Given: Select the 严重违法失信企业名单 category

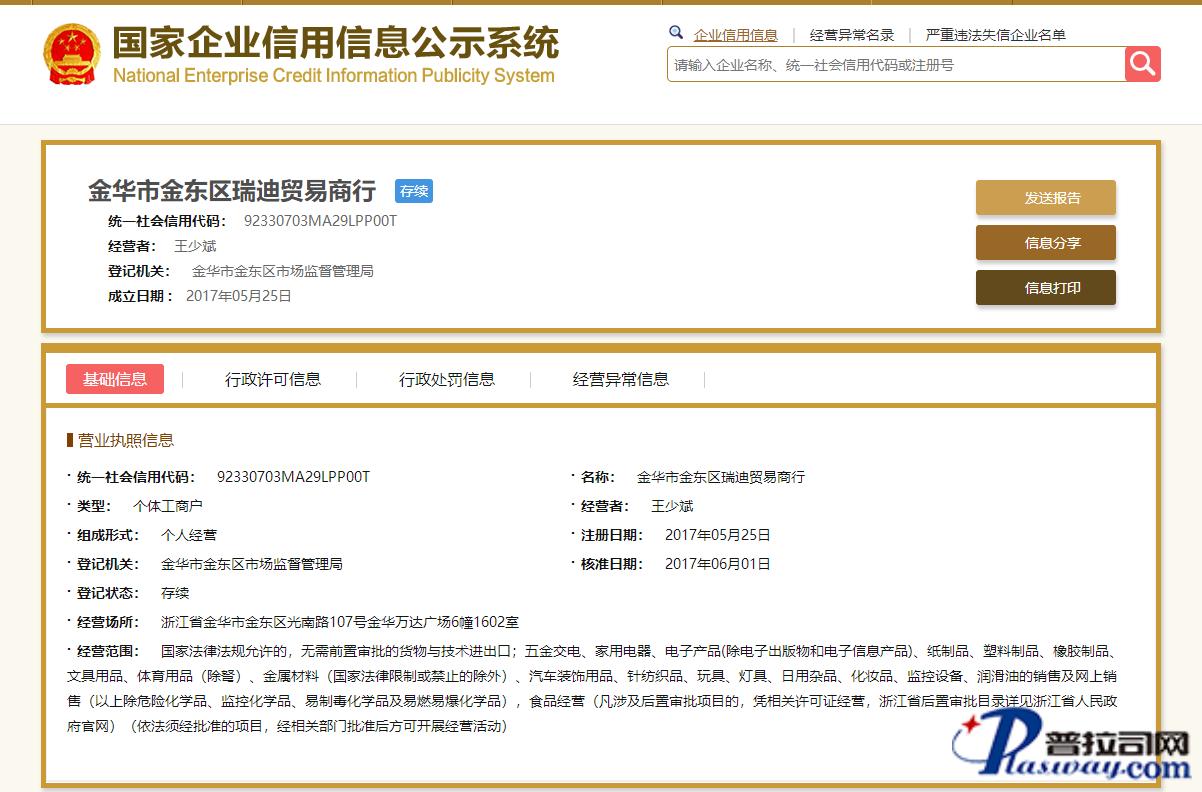Looking at the screenshot, I should (x=995, y=35).
